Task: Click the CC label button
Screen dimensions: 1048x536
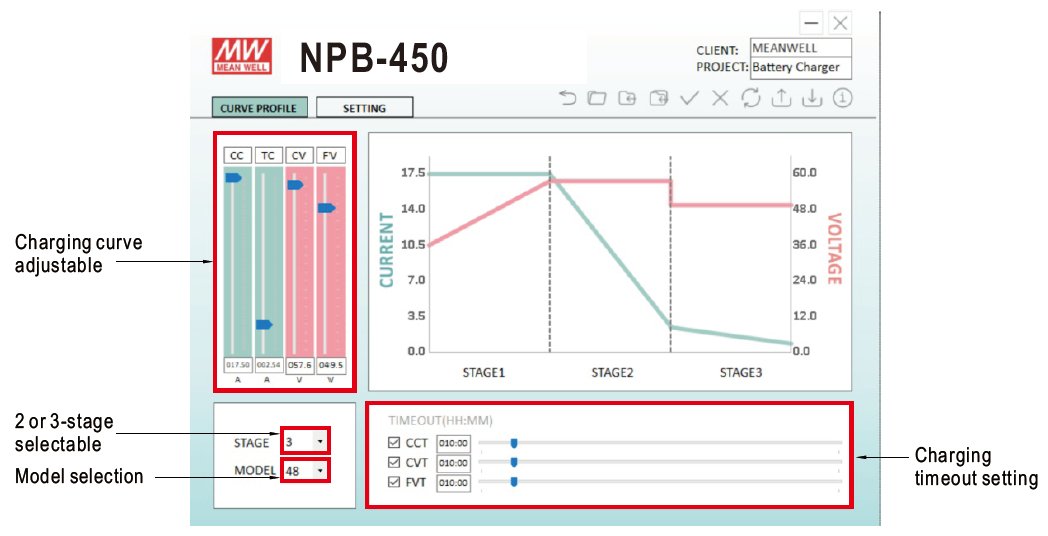Action: 237,156
